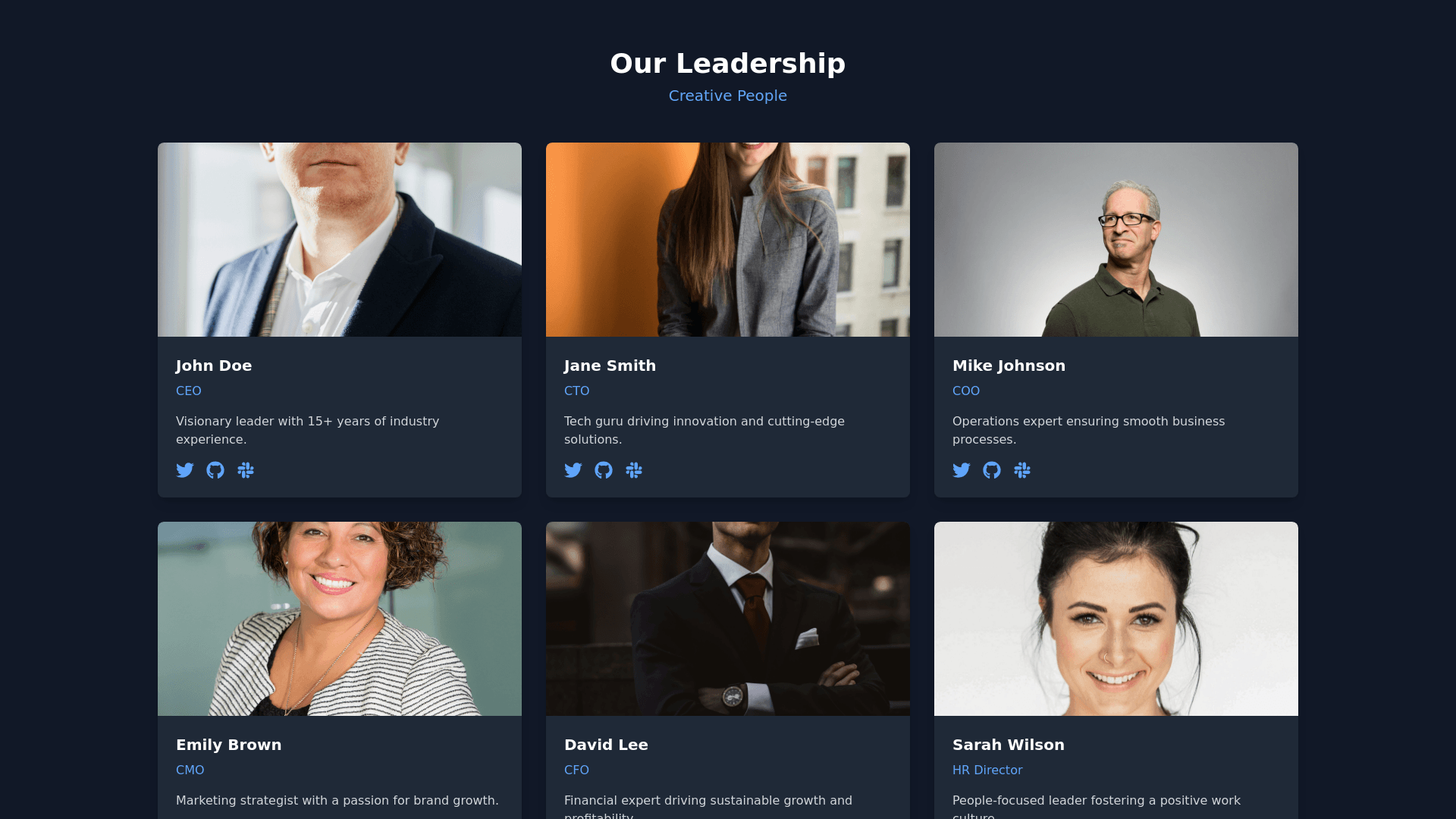Visit Jane Smith's GitHub icon
Viewport: 1456px width, 819px height.
click(x=604, y=470)
